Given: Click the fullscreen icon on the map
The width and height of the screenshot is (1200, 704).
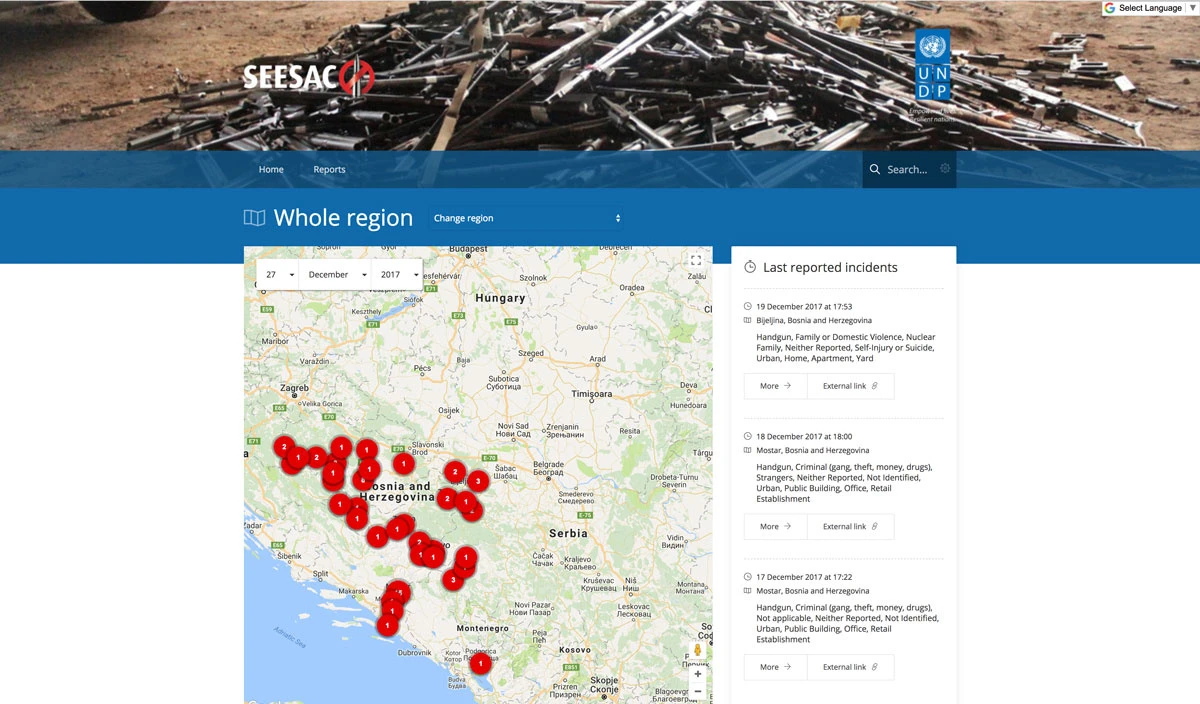Looking at the screenshot, I should tap(696, 259).
